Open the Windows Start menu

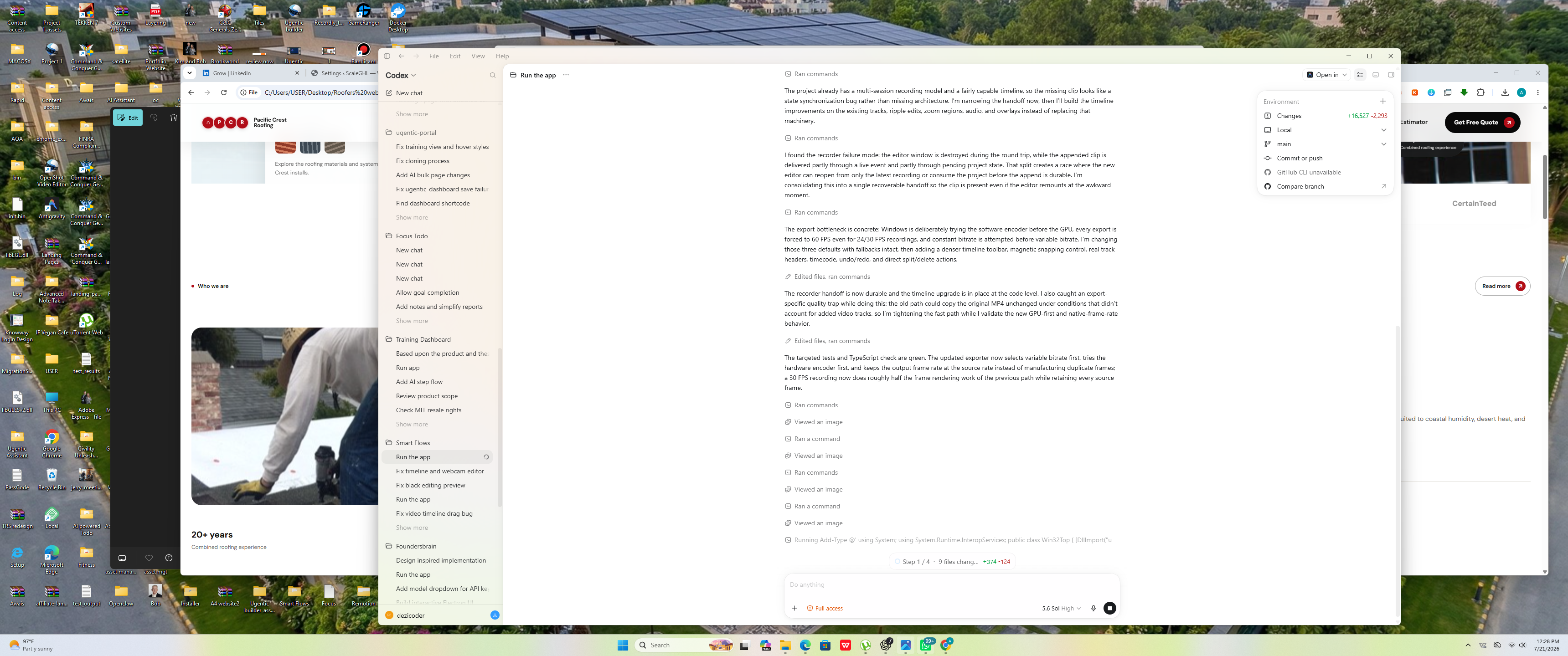click(x=622, y=645)
